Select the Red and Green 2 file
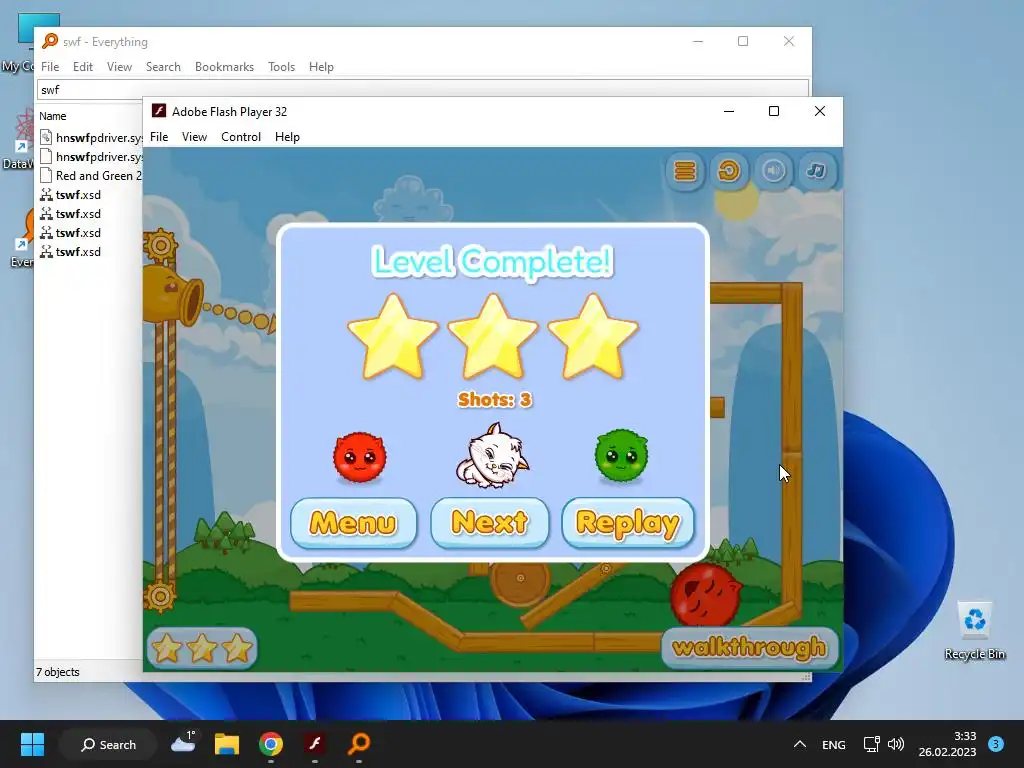Image resolution: width=1024 pixels, height=768 pixels. coord(90,176)
